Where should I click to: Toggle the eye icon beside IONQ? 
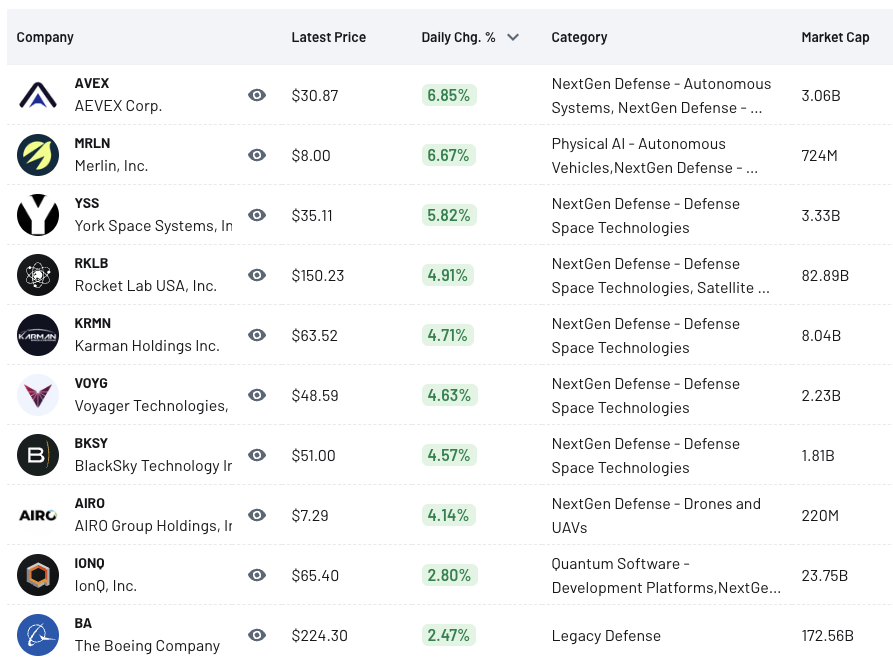click(x=257, y=575)
